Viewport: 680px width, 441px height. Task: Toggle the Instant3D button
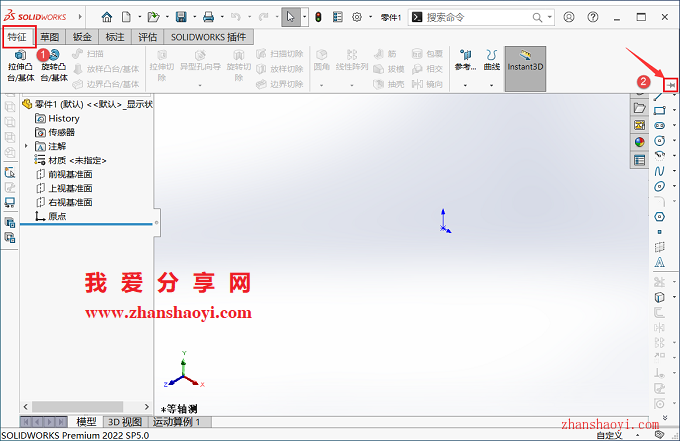tap(525, 69)
